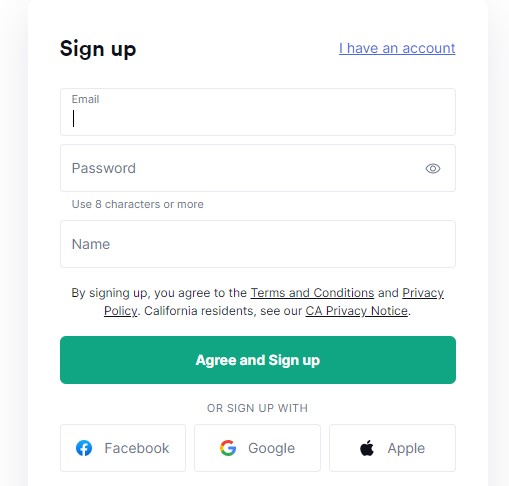Click the blue Facebook logo icon
The width and height of the screenshot is (509, 486).
(x=84, y=448)
